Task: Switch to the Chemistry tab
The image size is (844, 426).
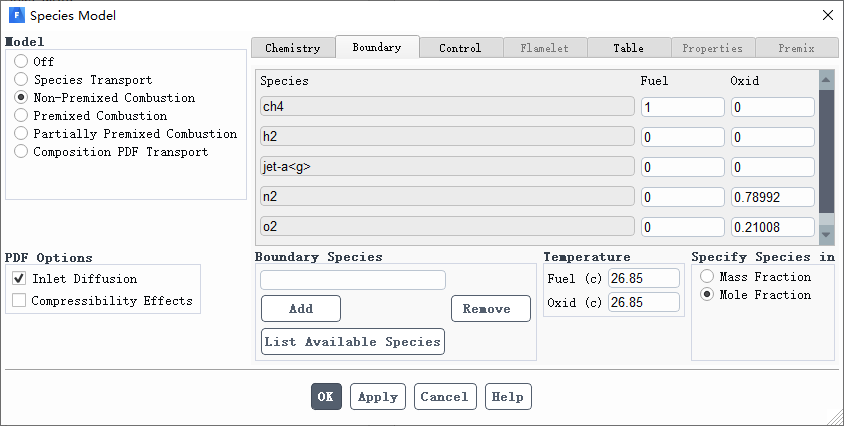Action: click(293, 48)
